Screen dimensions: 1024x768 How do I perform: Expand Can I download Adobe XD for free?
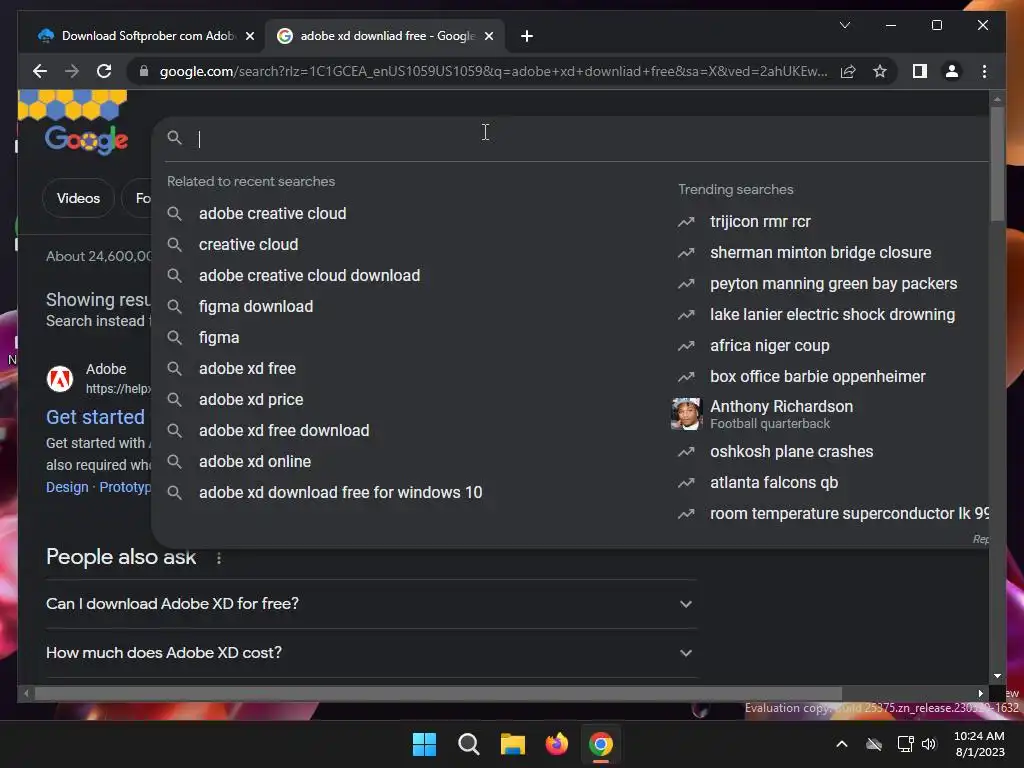pos(371,604)
